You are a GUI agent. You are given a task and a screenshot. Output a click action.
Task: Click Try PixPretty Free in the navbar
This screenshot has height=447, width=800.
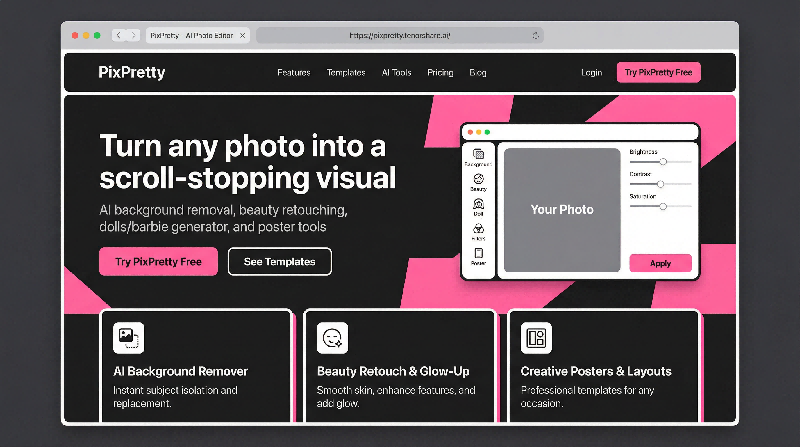point(659,72)
